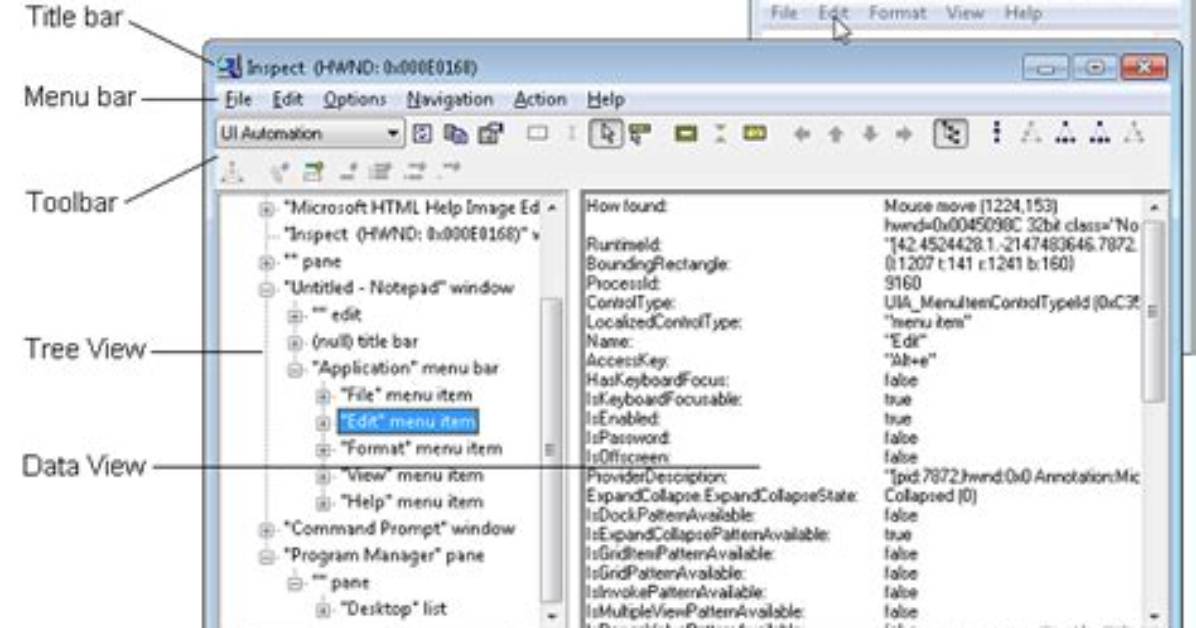1196x628 pixels.
Task: Click the "LocalizedControlType:" property label
Action: 663,322
